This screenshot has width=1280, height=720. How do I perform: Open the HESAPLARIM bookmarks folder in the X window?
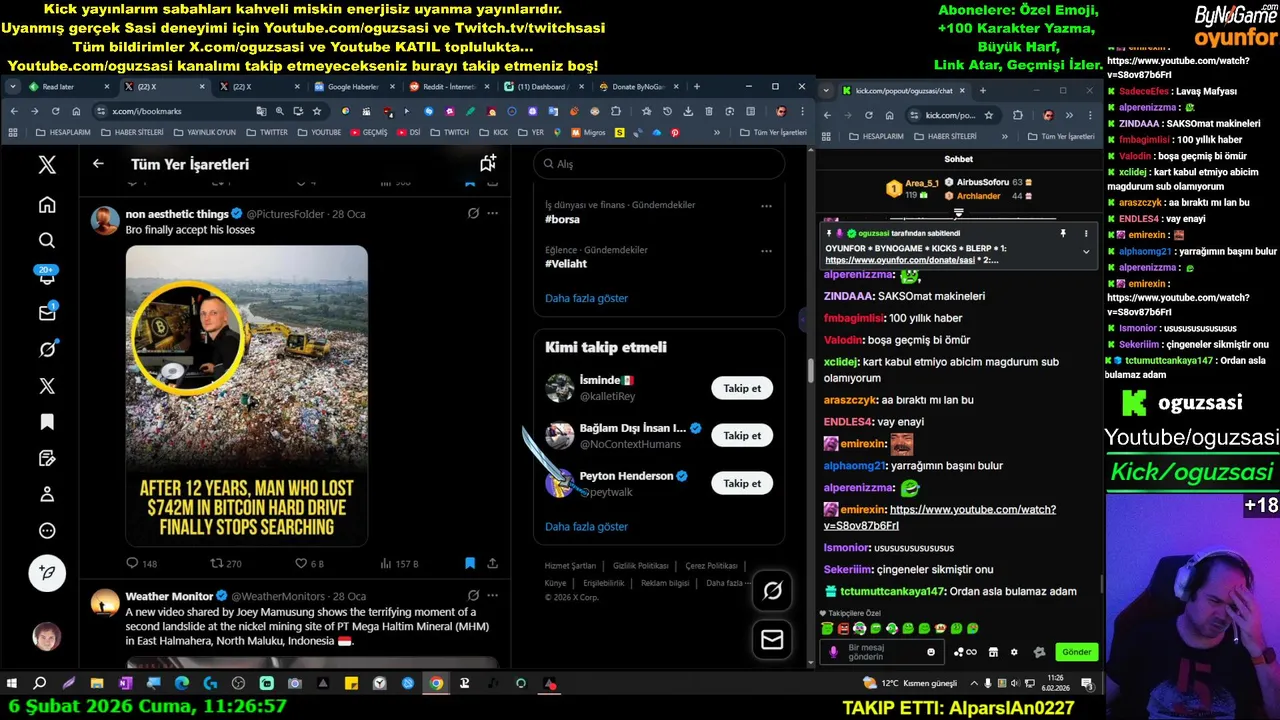coord(61,132)
